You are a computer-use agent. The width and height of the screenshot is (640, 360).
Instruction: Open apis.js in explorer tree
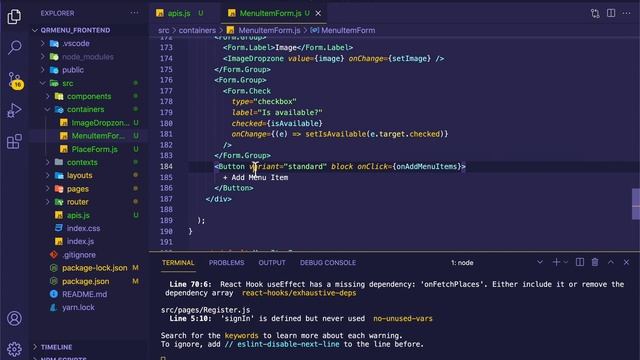(x=78, y=215)
